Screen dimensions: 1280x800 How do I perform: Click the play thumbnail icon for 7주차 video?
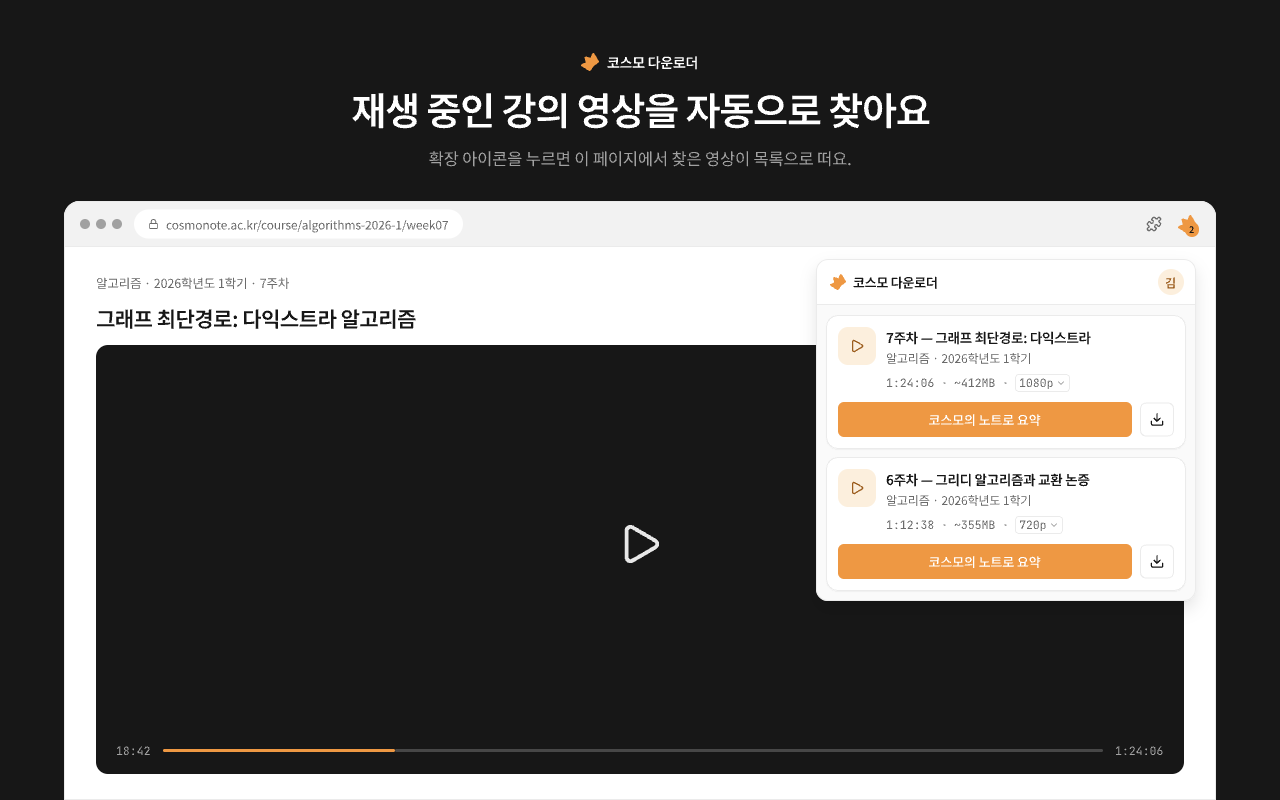tap(857, 346)
